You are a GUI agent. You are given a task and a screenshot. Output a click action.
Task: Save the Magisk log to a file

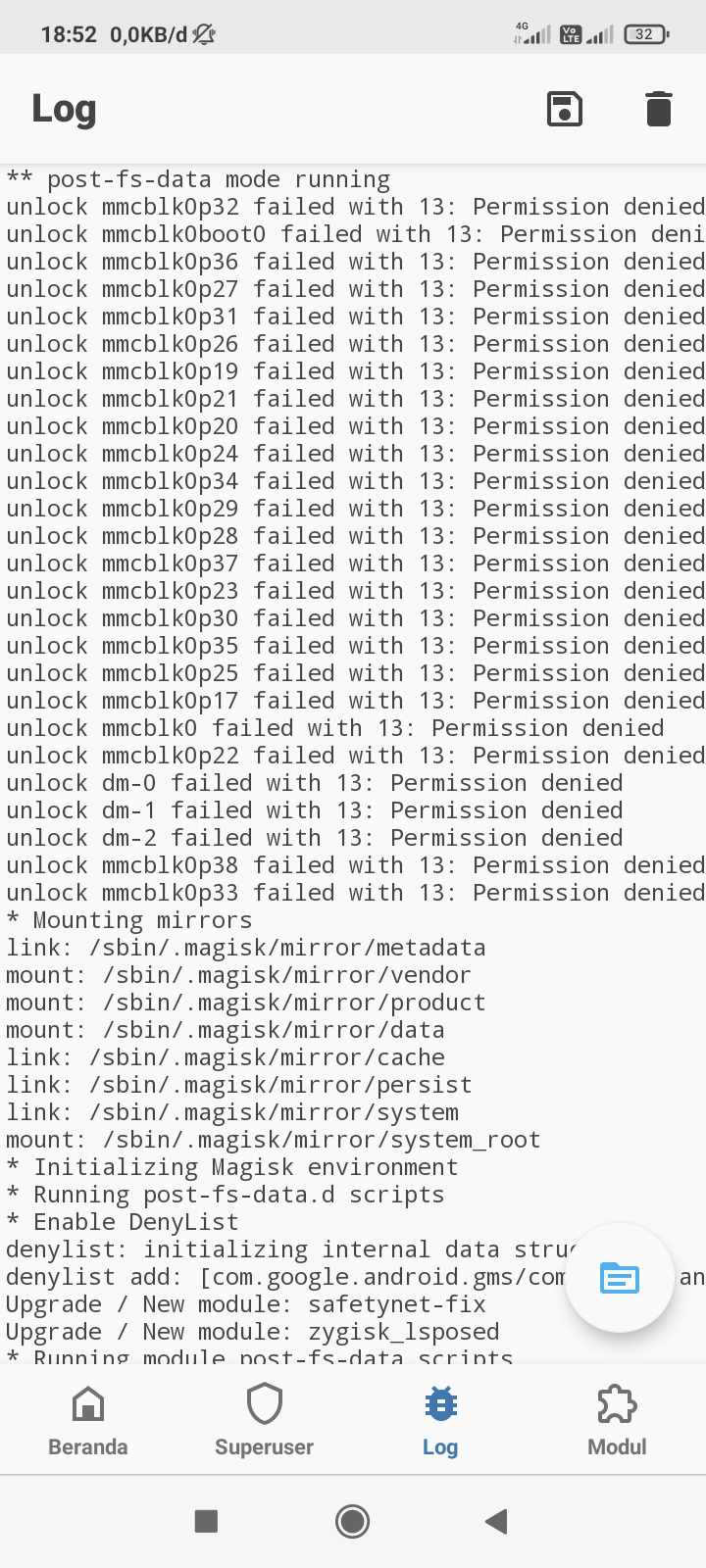coord(565,109)
